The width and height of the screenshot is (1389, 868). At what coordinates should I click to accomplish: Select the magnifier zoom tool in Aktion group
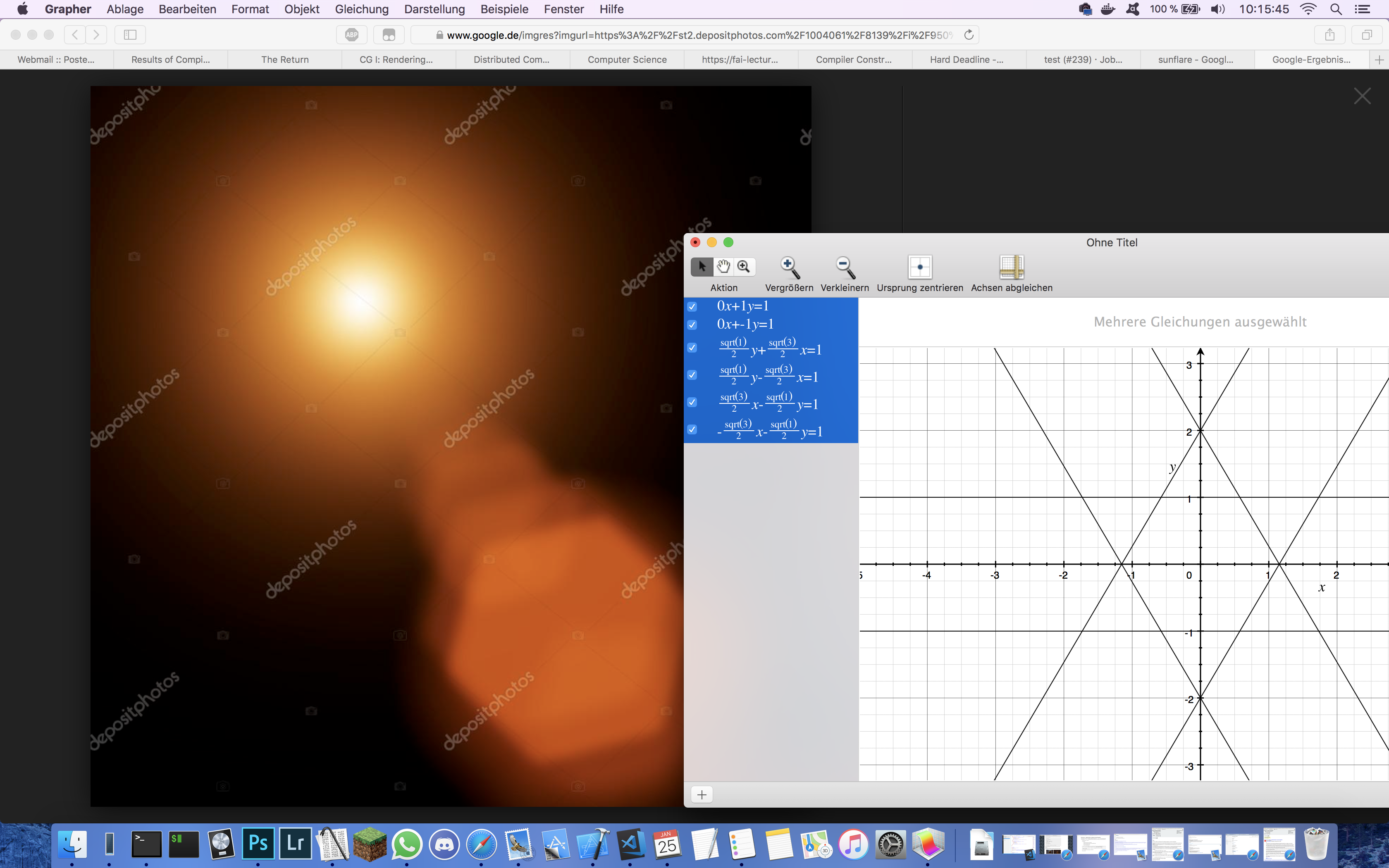744,266
